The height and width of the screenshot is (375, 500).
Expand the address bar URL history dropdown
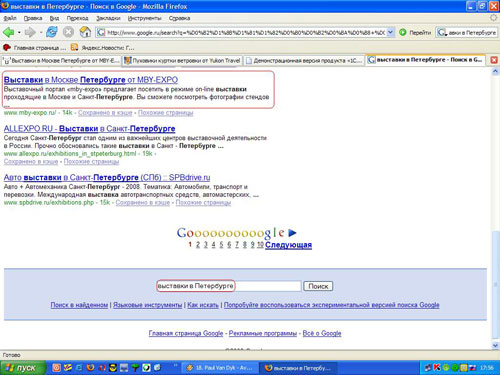pyautogui.click(x=391, y=32)
